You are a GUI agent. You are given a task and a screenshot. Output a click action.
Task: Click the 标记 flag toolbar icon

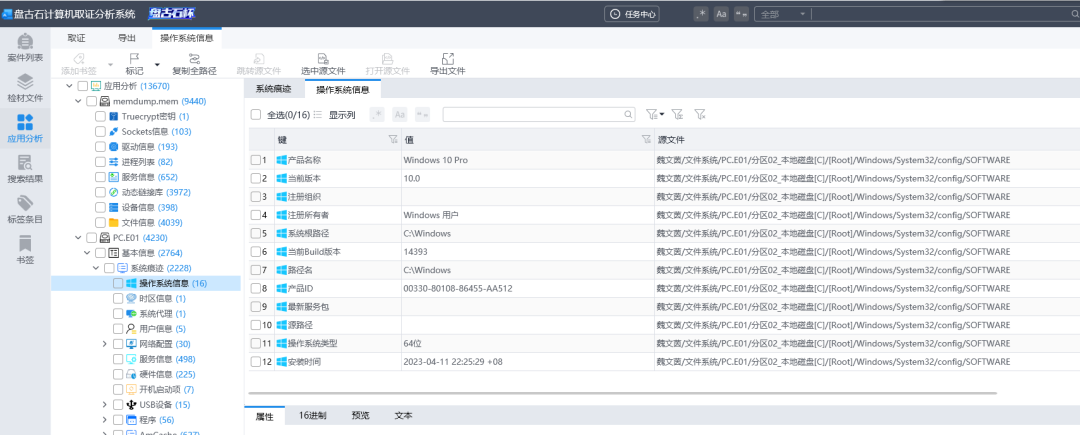pyautogui.click(x=134, y=59)
